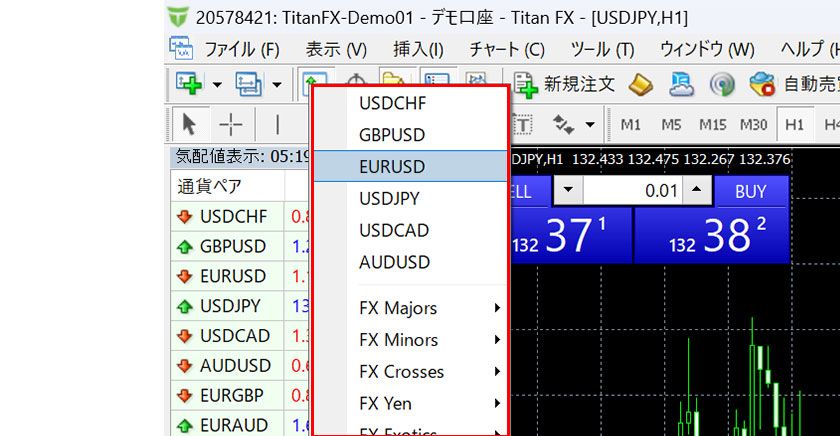Select the vertical line drawing tool
Image resolution: width=840 pixels, height=436 pixels.
tap(277, 125)
